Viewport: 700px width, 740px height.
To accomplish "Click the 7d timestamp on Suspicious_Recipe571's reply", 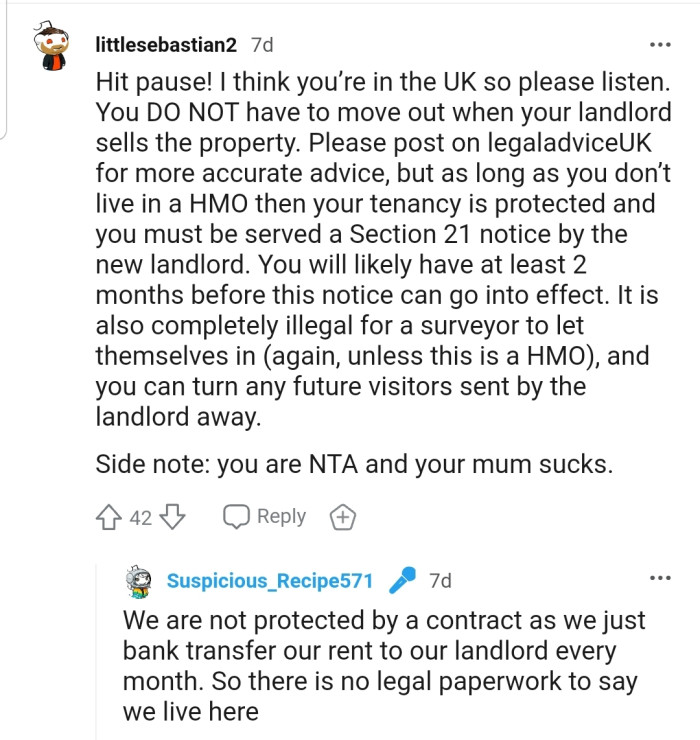I will click(x=440, y=581).
